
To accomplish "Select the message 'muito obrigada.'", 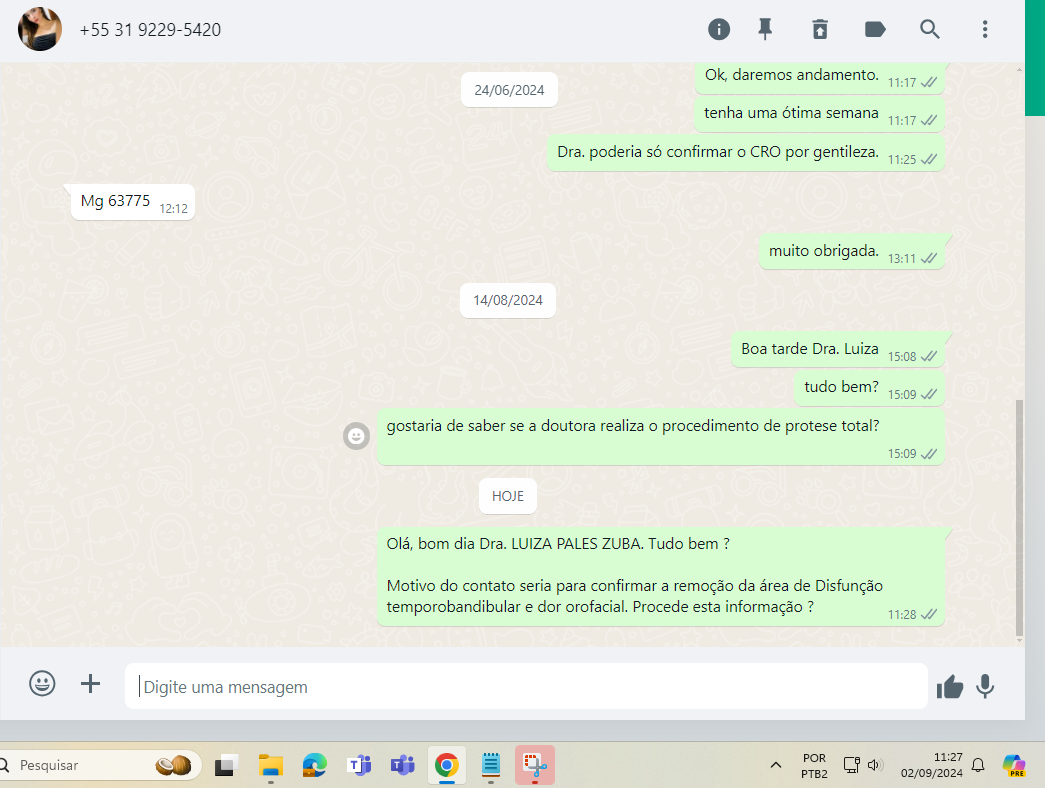I will 851,252.
